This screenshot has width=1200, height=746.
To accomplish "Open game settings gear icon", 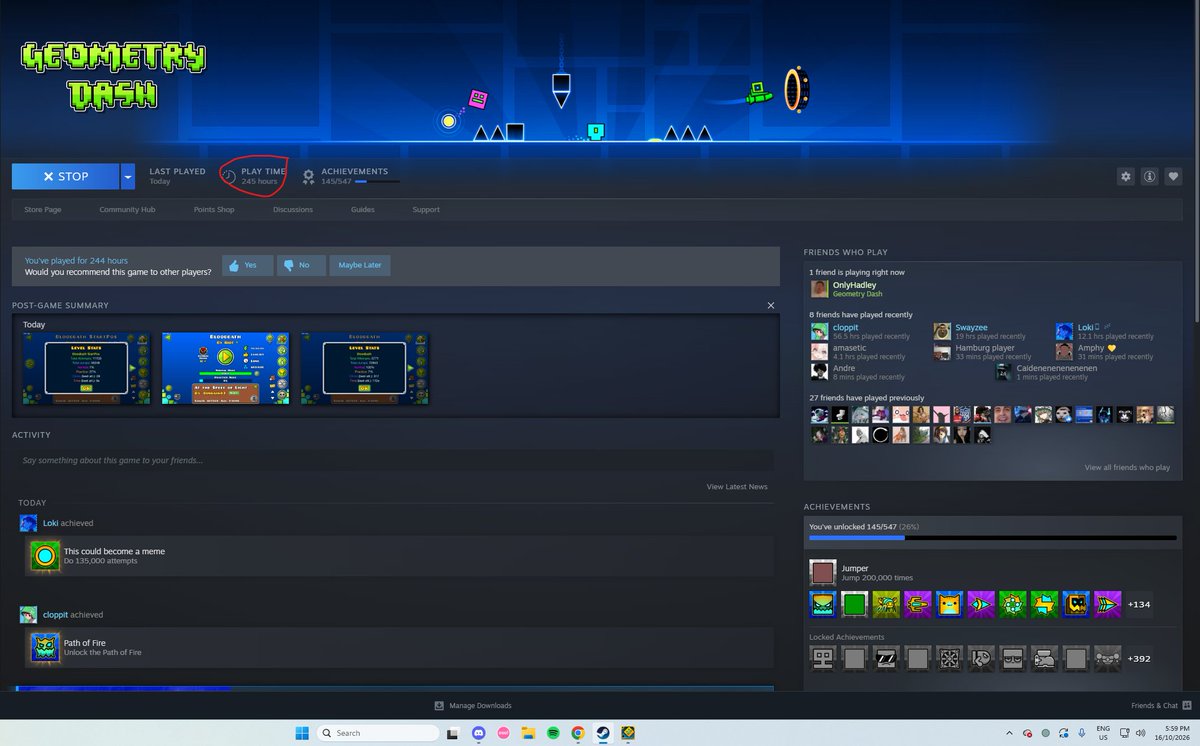I will click(x=1126, y=176).
